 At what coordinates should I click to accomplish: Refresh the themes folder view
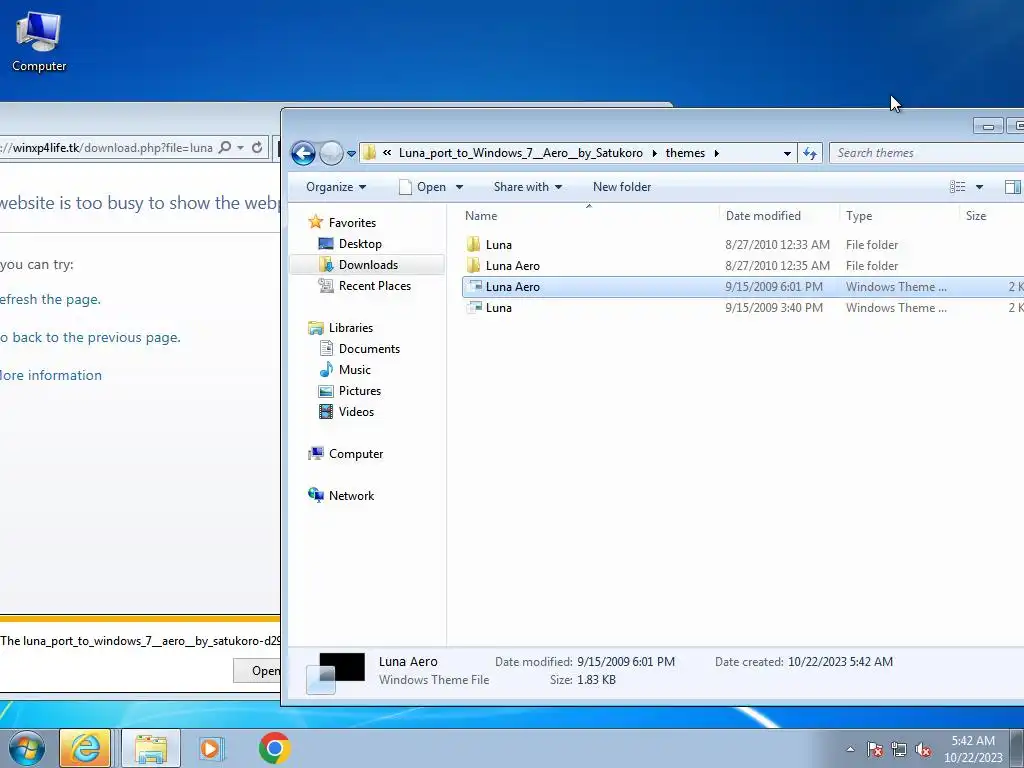point(810,153)
